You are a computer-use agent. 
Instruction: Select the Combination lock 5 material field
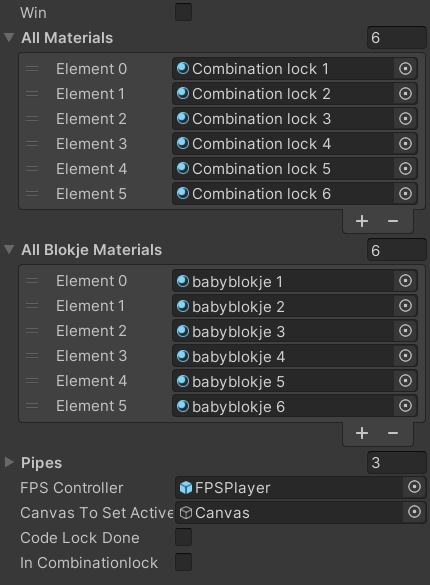pyautogui.click(x=294, y=169)
